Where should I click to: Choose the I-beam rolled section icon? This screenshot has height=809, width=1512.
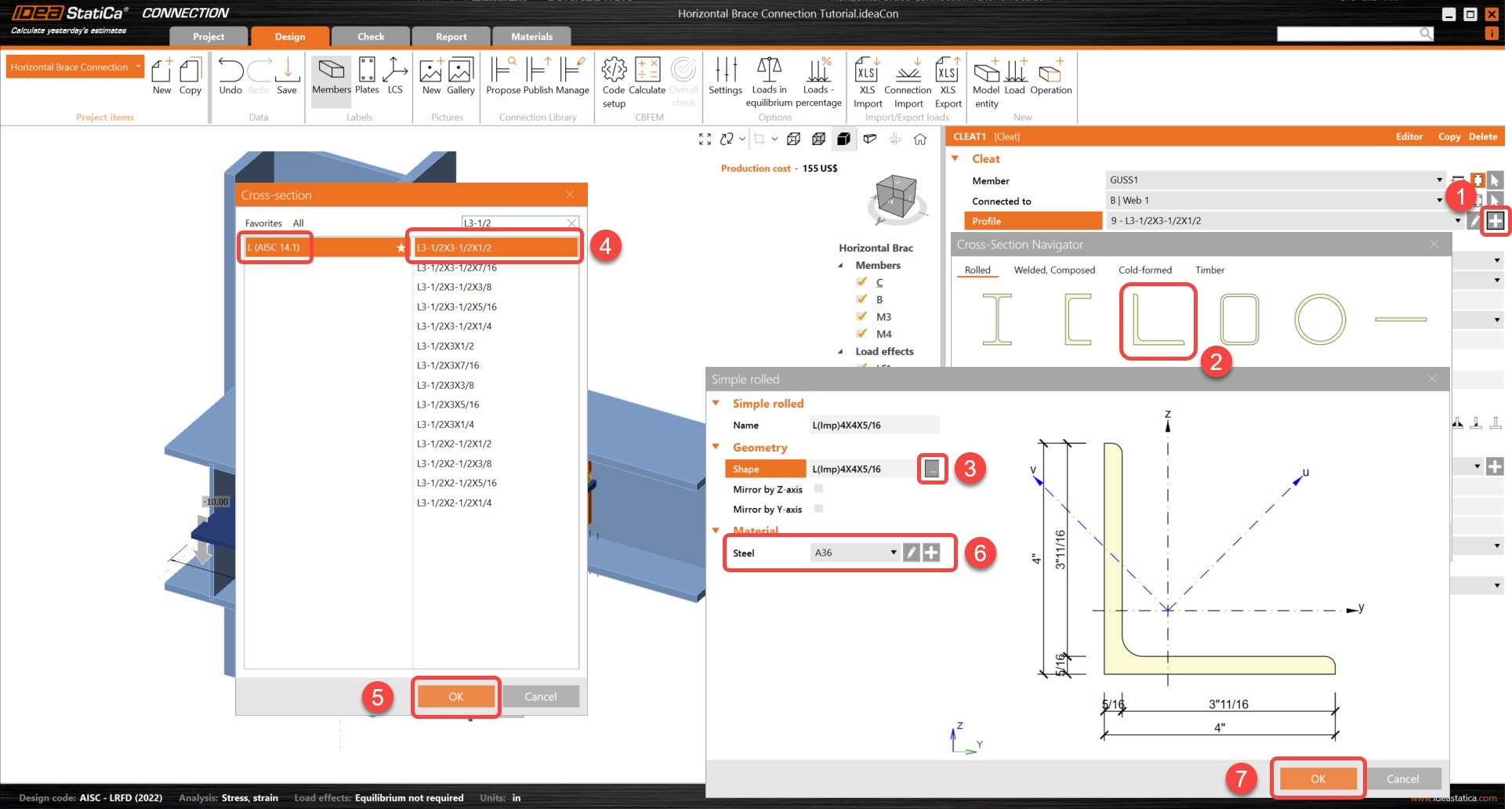(x=997, y=320)
